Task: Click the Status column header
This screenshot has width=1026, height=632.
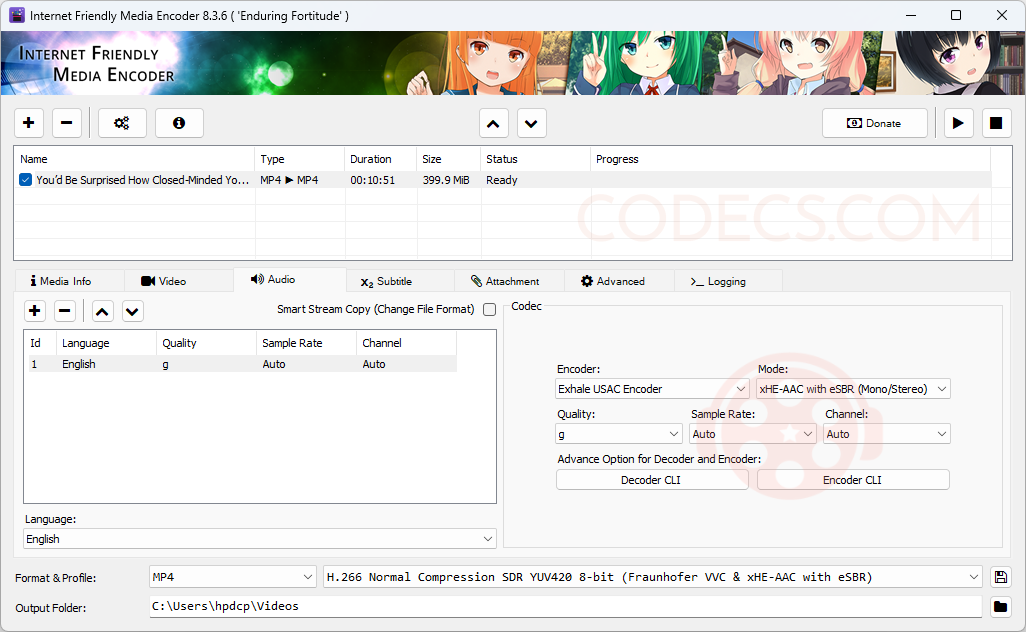Action: [x=536, y=159]
